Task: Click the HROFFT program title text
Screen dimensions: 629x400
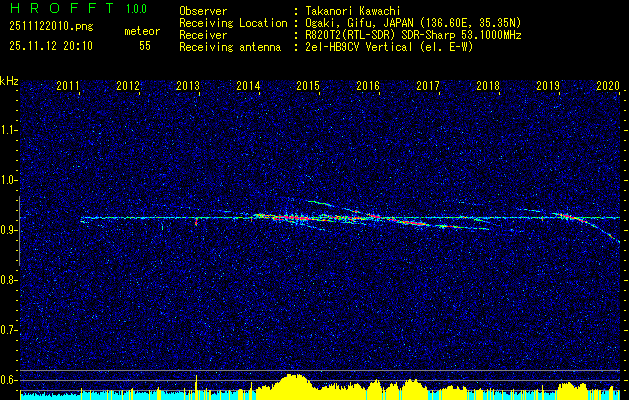Action: (63, 8)
